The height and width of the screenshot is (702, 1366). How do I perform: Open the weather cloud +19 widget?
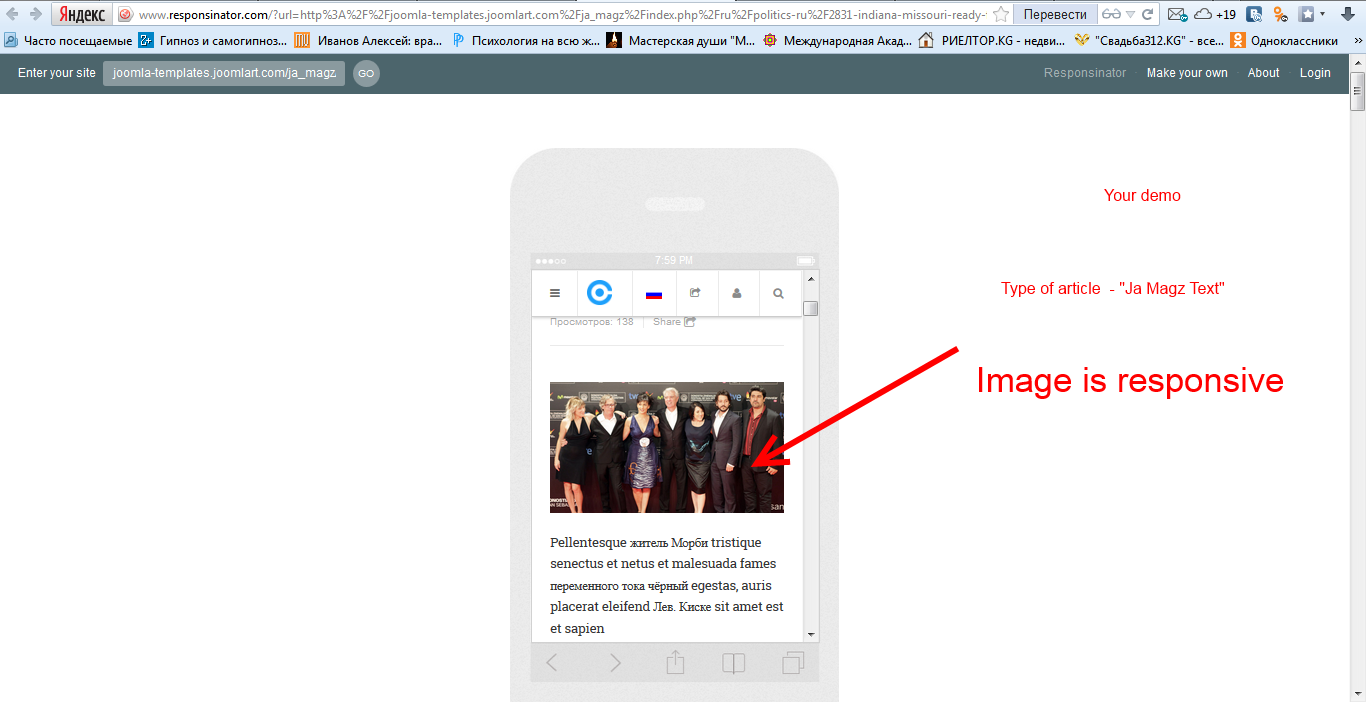pyautogui.click(x=1216, y=15)
